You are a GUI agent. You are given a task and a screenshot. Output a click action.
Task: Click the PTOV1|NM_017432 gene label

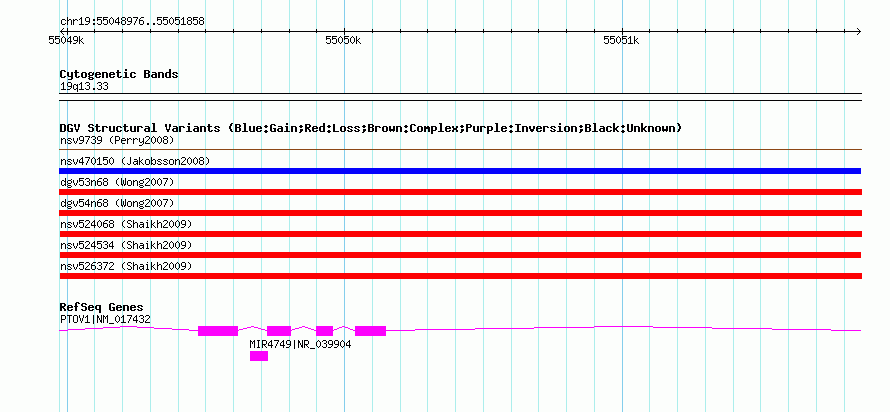106,319
